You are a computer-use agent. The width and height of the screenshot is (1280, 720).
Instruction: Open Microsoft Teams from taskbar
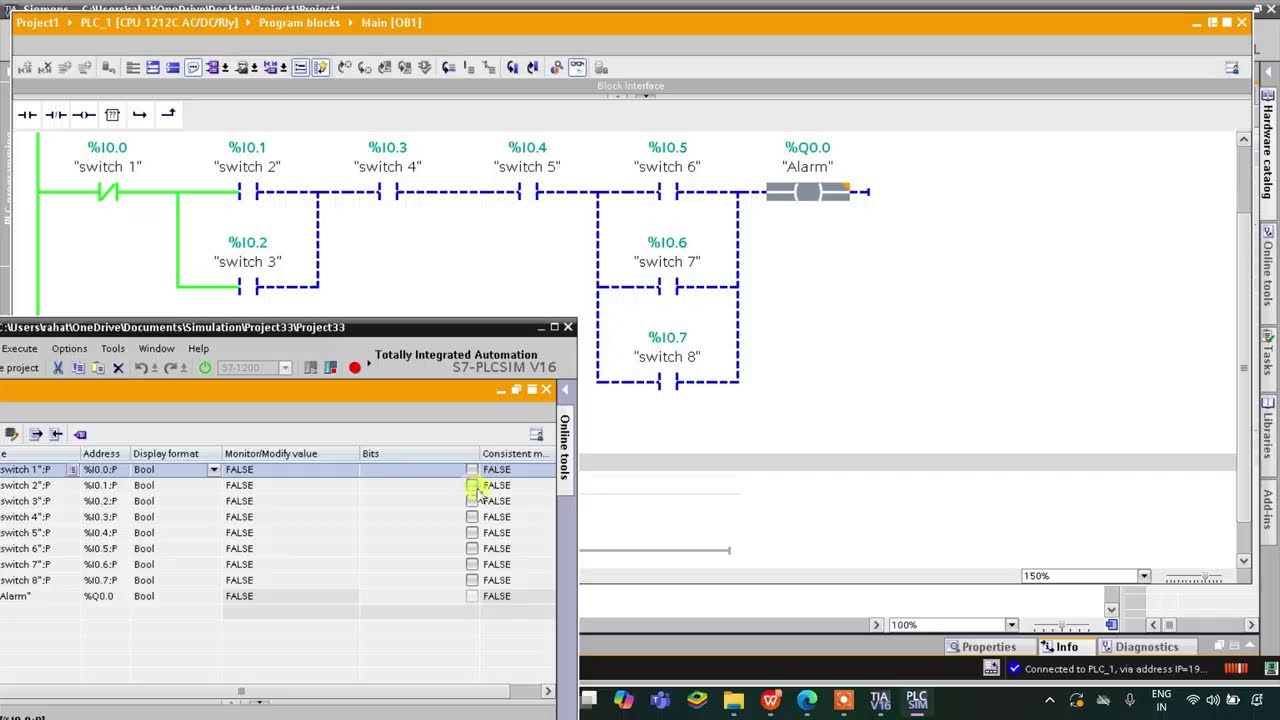[660, 700]
